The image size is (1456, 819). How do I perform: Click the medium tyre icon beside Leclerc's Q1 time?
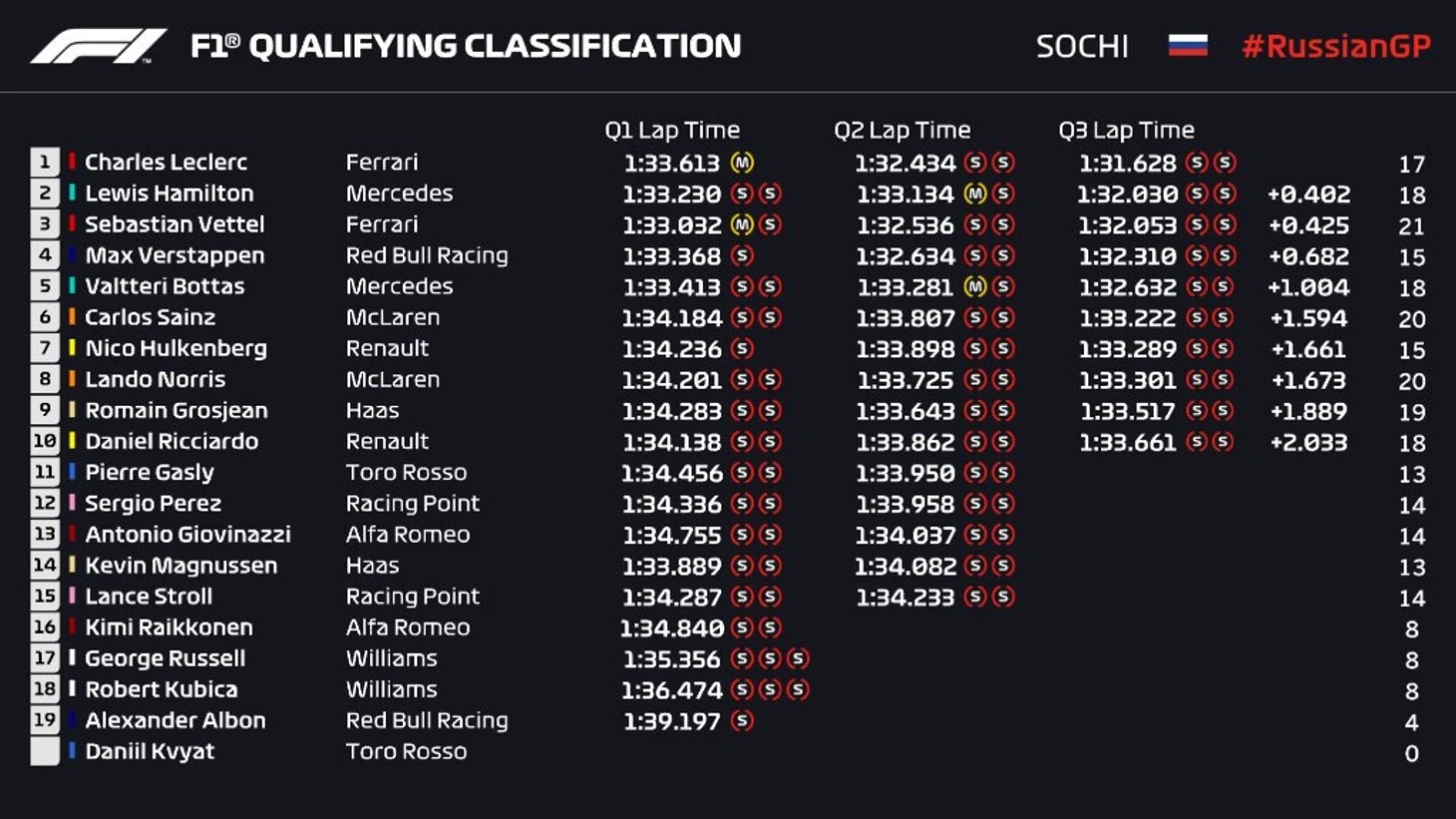[x=742, y=163]
